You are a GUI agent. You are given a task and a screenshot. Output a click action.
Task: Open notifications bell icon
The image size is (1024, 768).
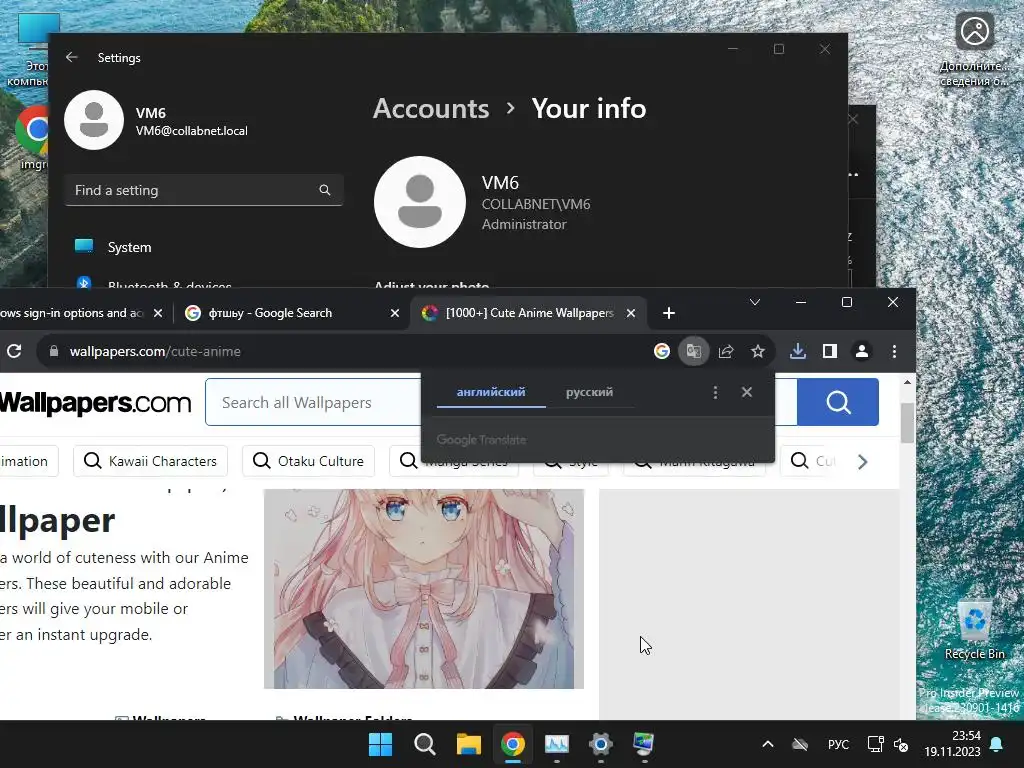coord(997,744)
